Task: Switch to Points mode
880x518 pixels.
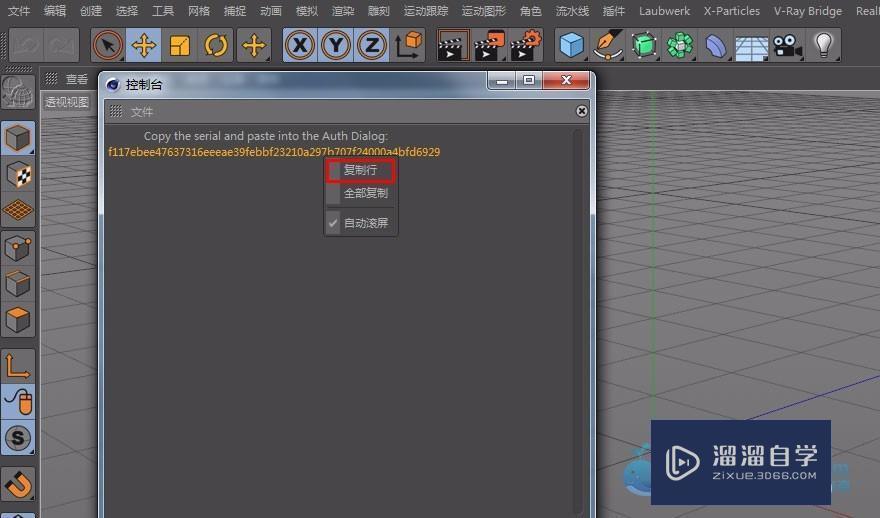Action: 17,247
